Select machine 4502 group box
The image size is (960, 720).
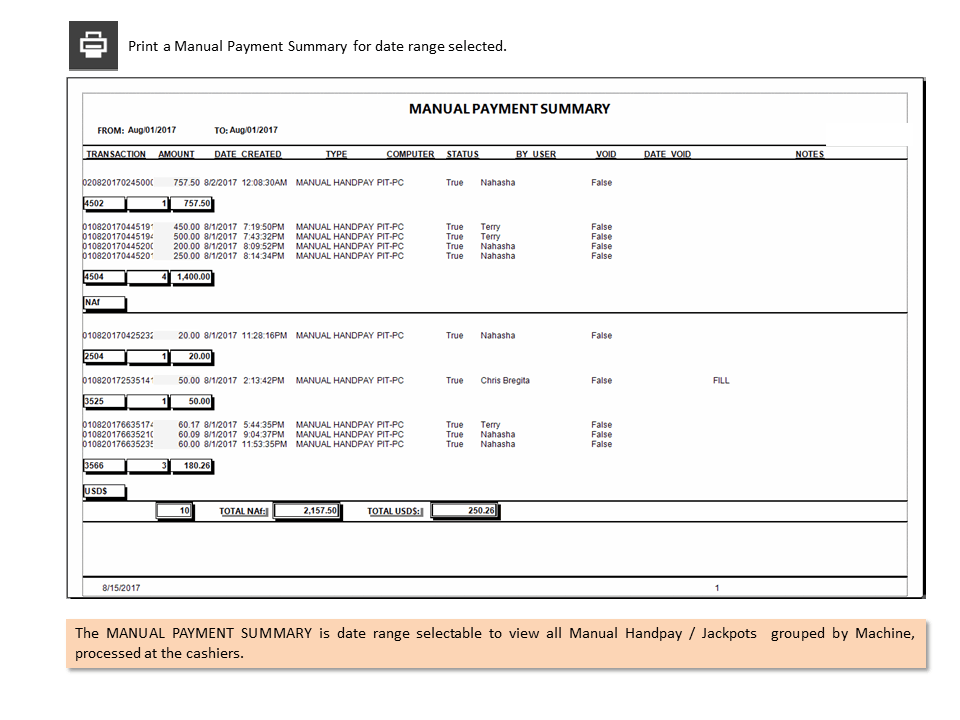coord(104,204)
